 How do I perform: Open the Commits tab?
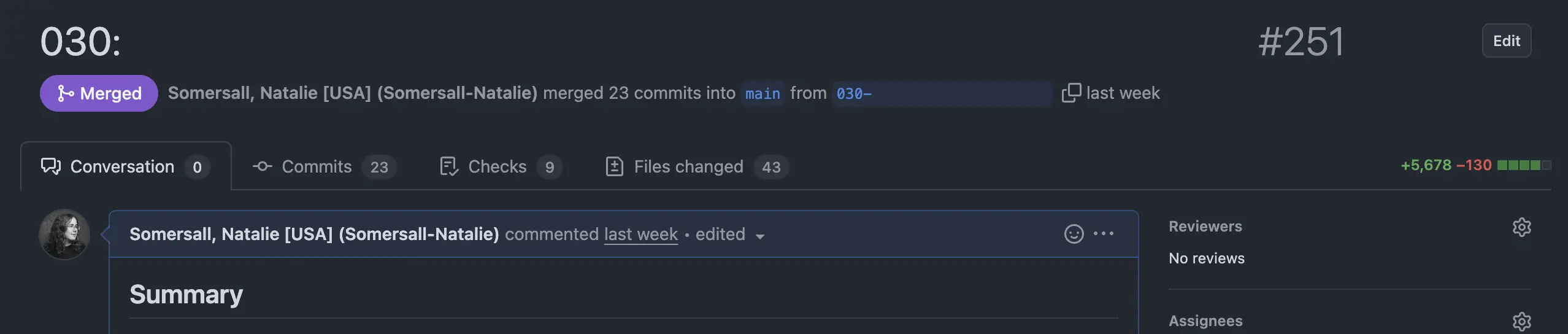(x=325, y=166)
